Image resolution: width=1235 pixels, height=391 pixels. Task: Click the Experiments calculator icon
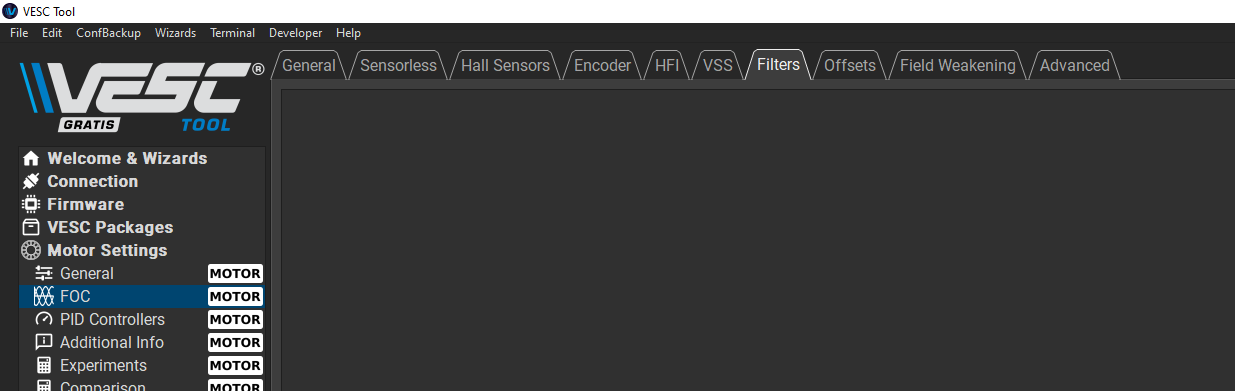(43, 366)
